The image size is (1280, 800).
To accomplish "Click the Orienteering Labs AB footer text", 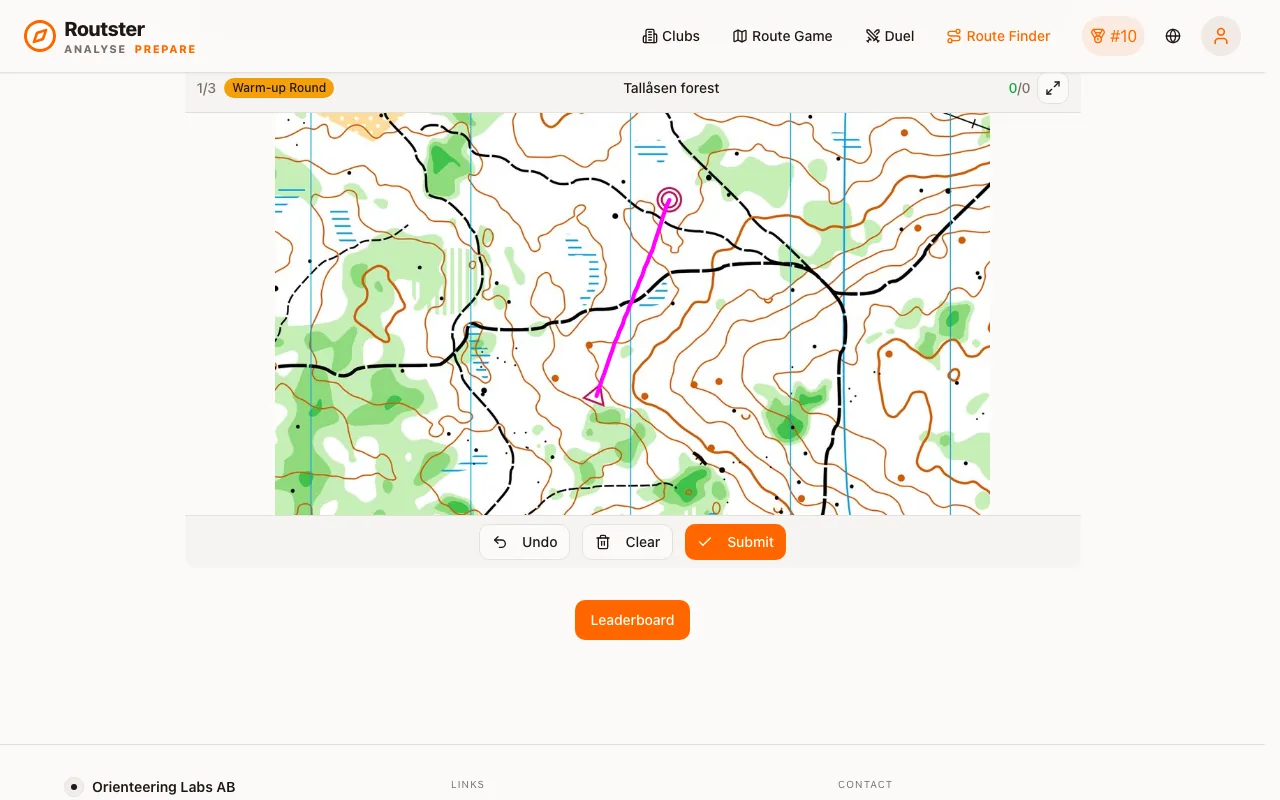I will 164,787.
